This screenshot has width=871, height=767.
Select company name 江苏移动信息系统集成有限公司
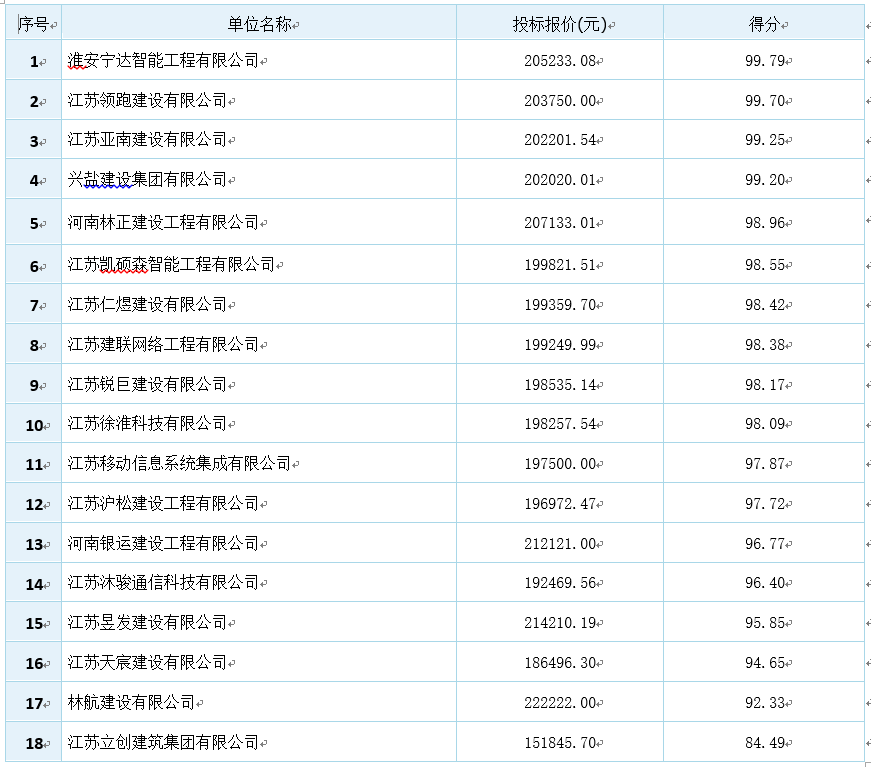pyautogui.click(x=179, y=463)
